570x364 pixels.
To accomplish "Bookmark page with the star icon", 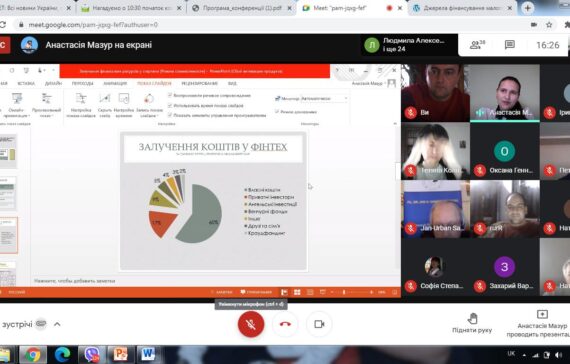I will (x=549, y=25).
